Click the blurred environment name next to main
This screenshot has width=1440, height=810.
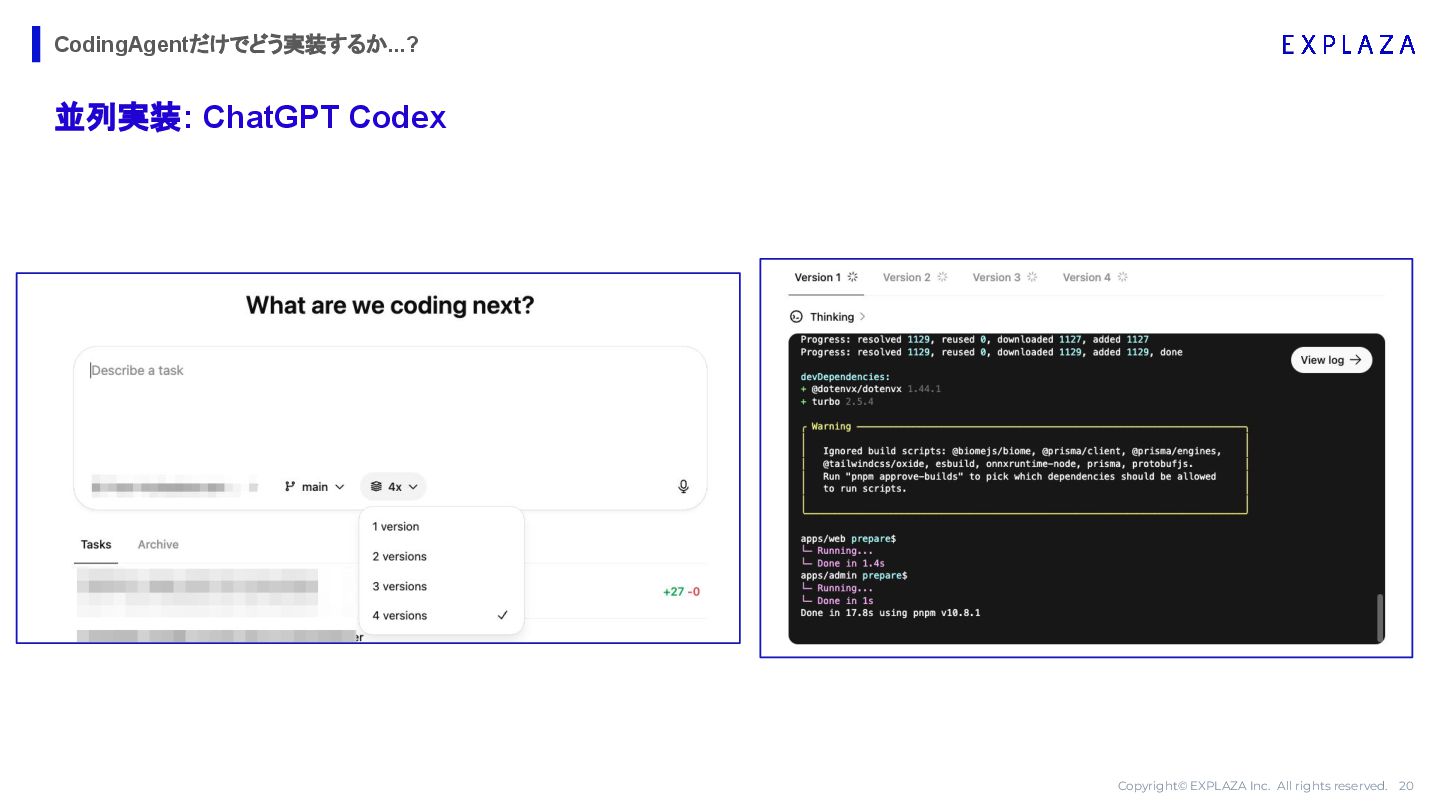[x=174, y=487]
